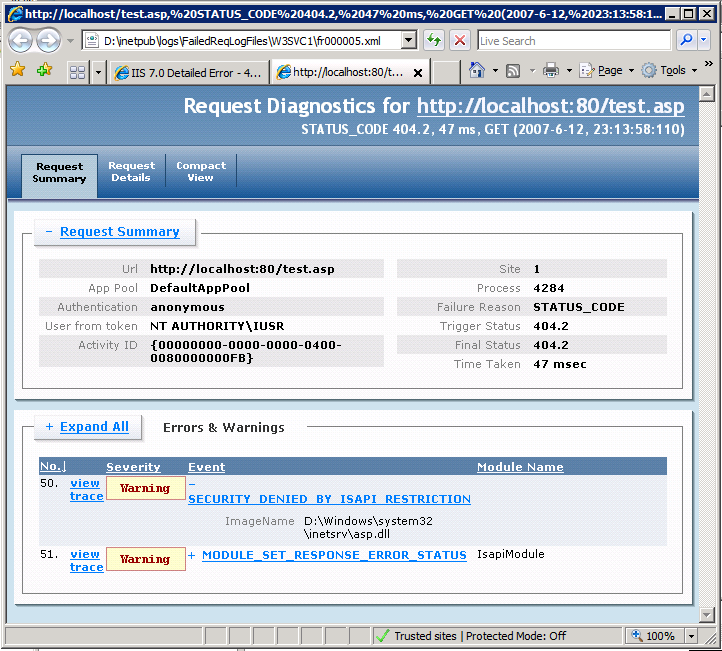Open the zoom level dropdown arrow
Screen dimensions: 722x651
click(x=691, y=636)
